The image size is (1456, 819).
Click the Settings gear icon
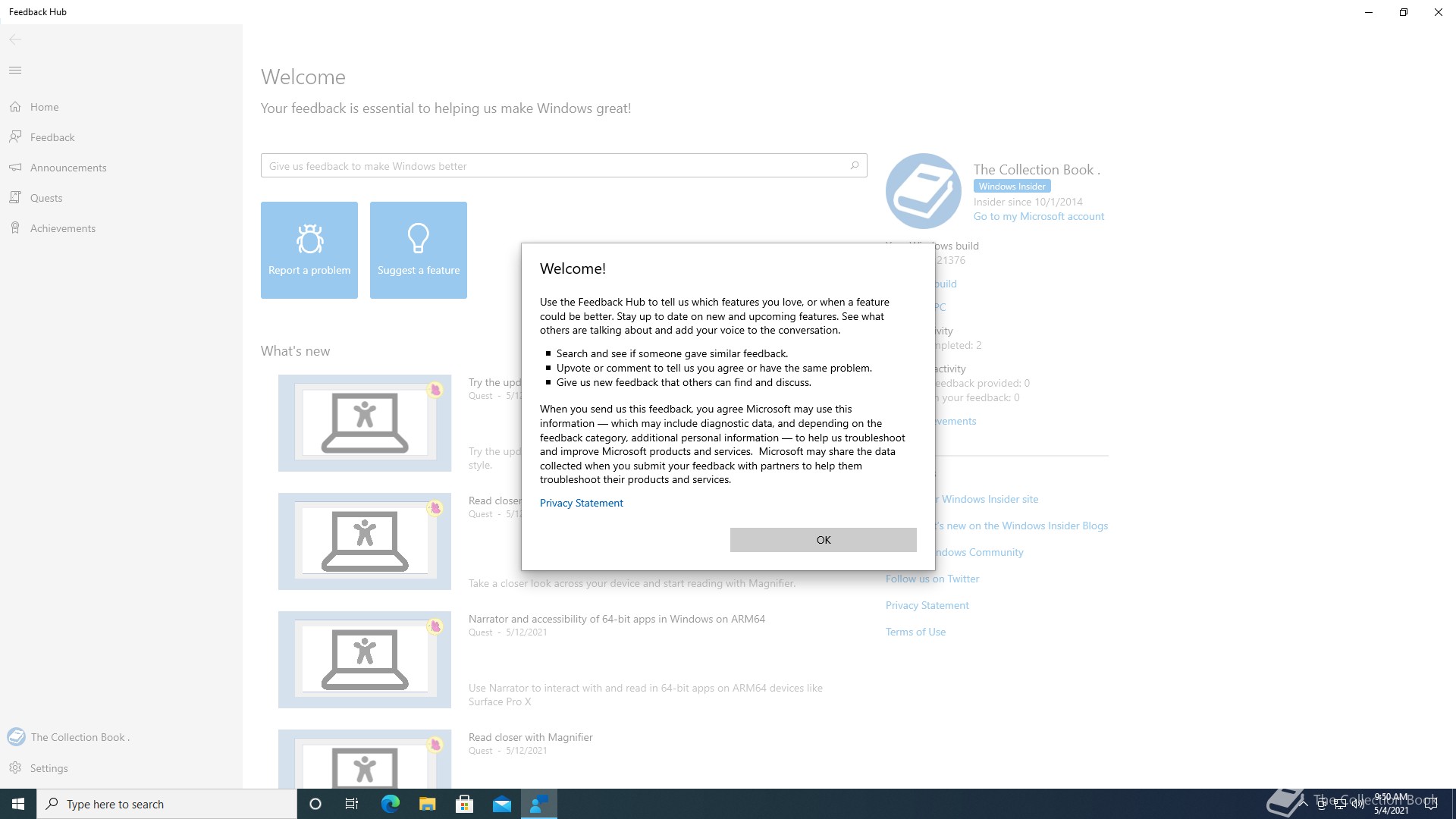pos(15,768)
